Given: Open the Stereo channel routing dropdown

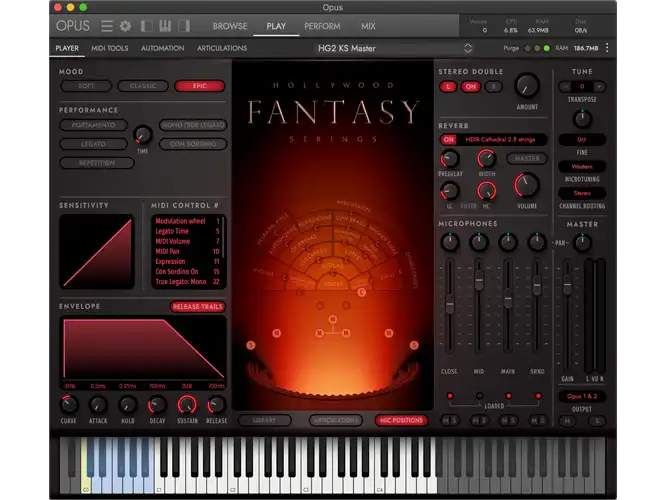Looking at the screenshot, I should [582, 193].
